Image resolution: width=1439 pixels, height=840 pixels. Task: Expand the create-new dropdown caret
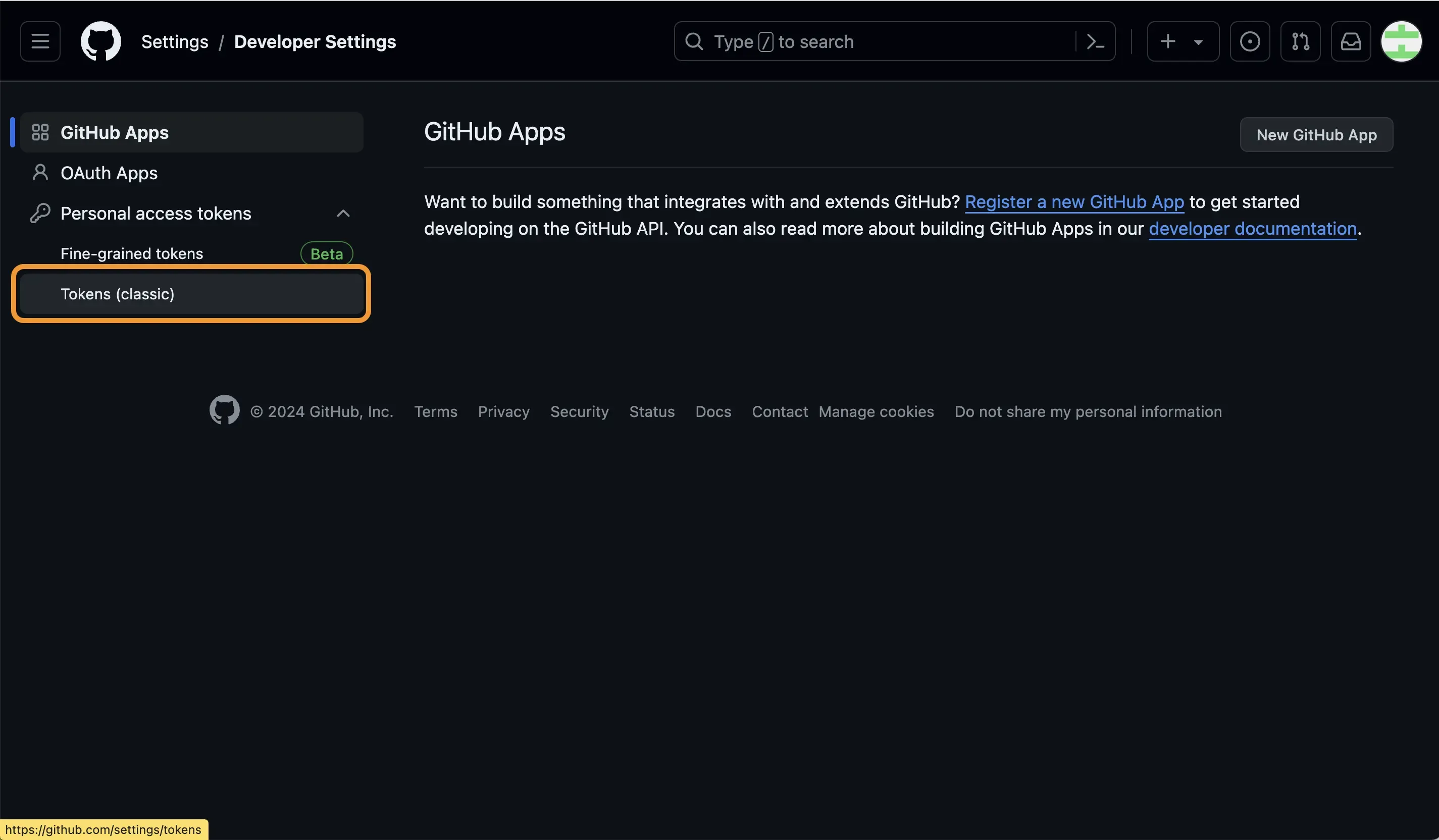point(1199,42)
